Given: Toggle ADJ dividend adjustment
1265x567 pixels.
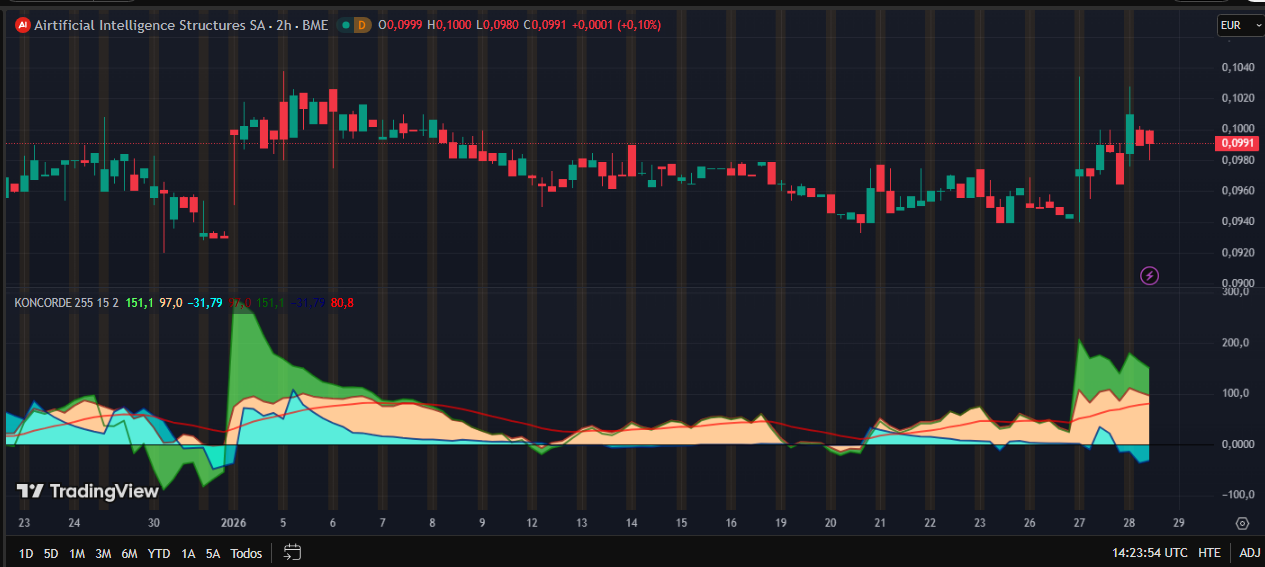Looking at the screenshot, I should [x=1250, y=552].
